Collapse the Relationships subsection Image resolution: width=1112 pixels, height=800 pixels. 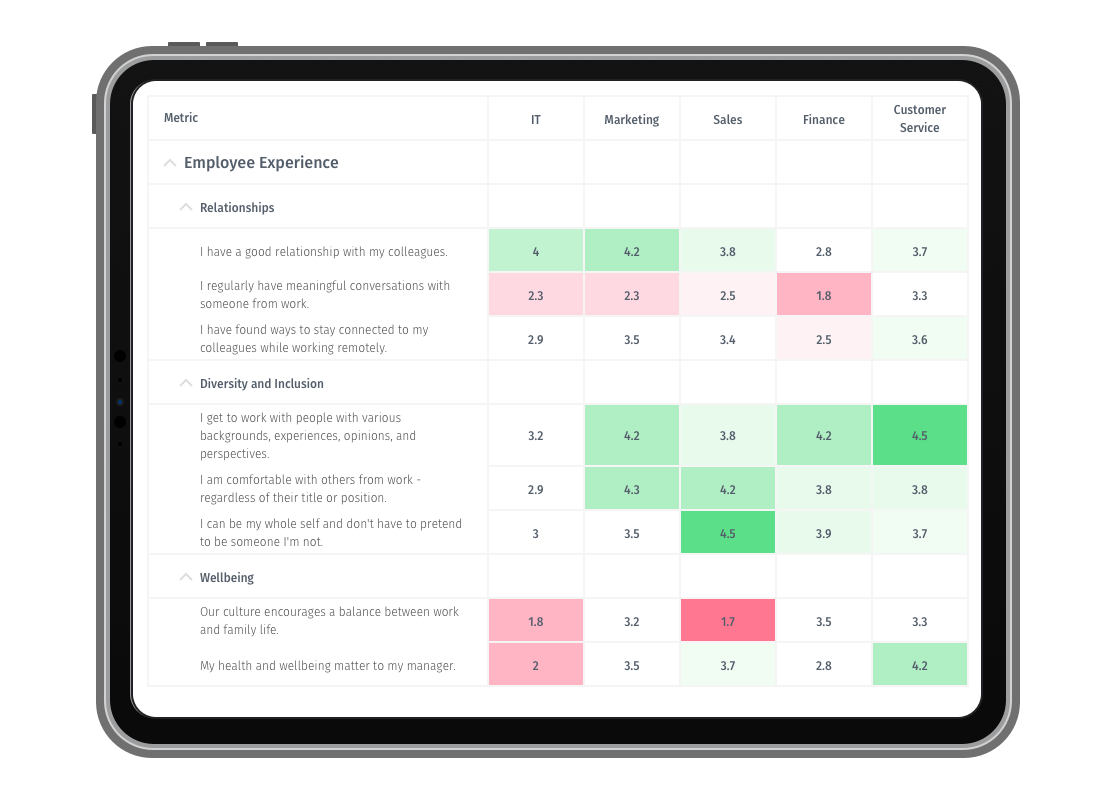pyautogui.click(x=186, y=207)
